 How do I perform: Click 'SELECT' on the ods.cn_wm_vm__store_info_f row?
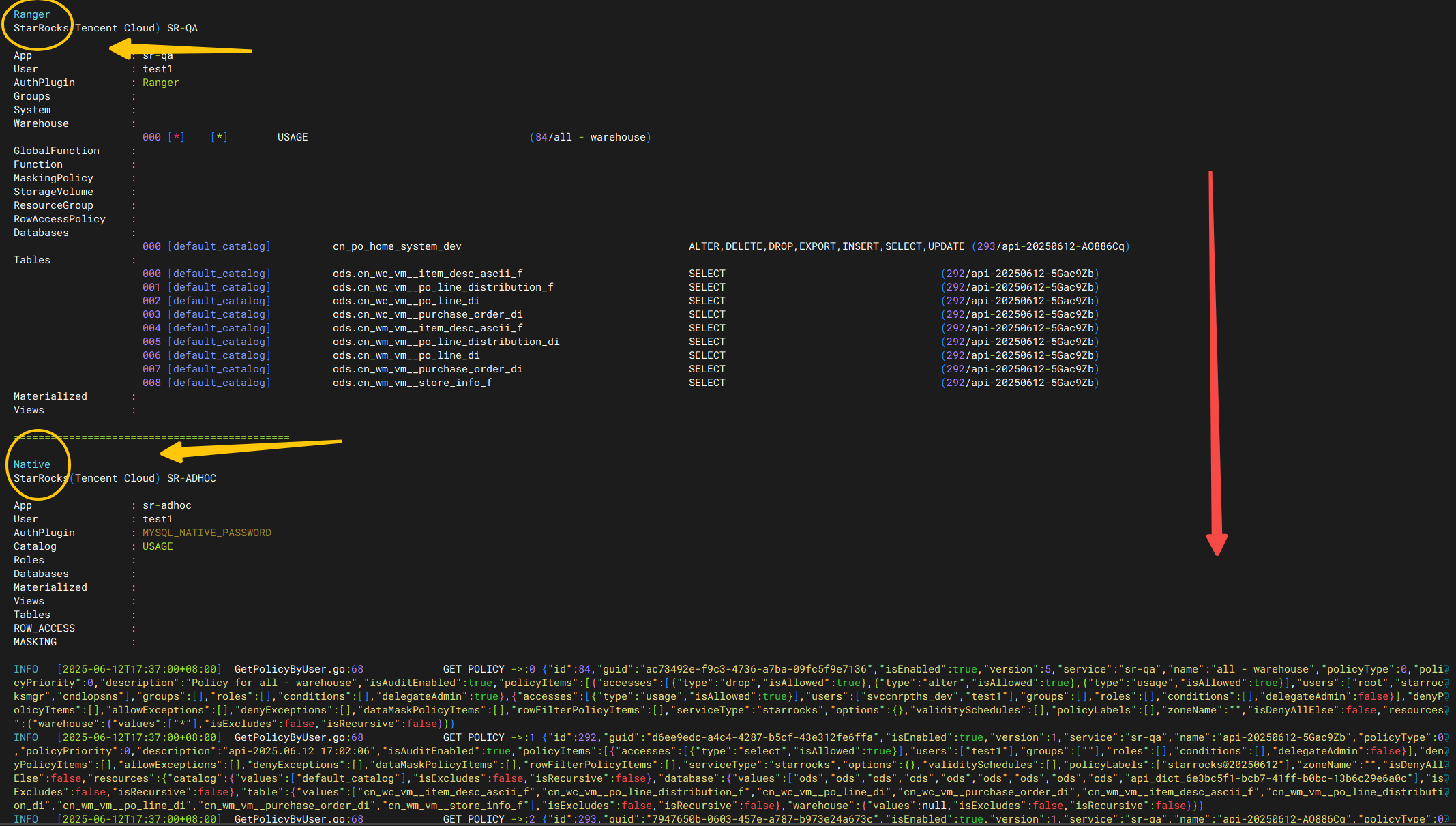point(707,383)
